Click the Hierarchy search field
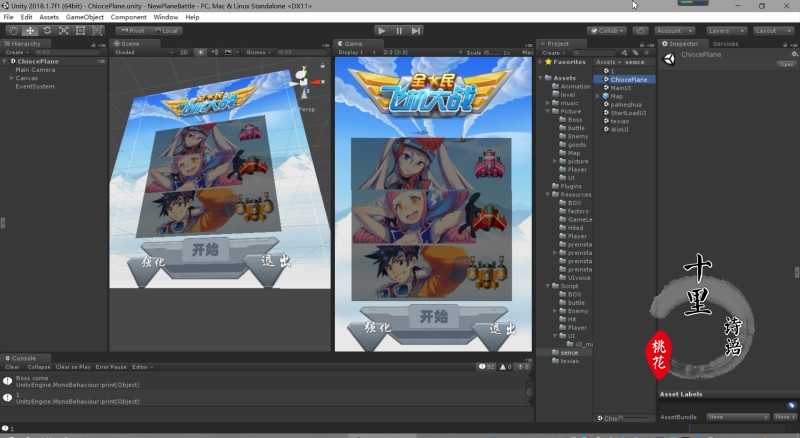The image size is (800, 438). coord(66,53)
